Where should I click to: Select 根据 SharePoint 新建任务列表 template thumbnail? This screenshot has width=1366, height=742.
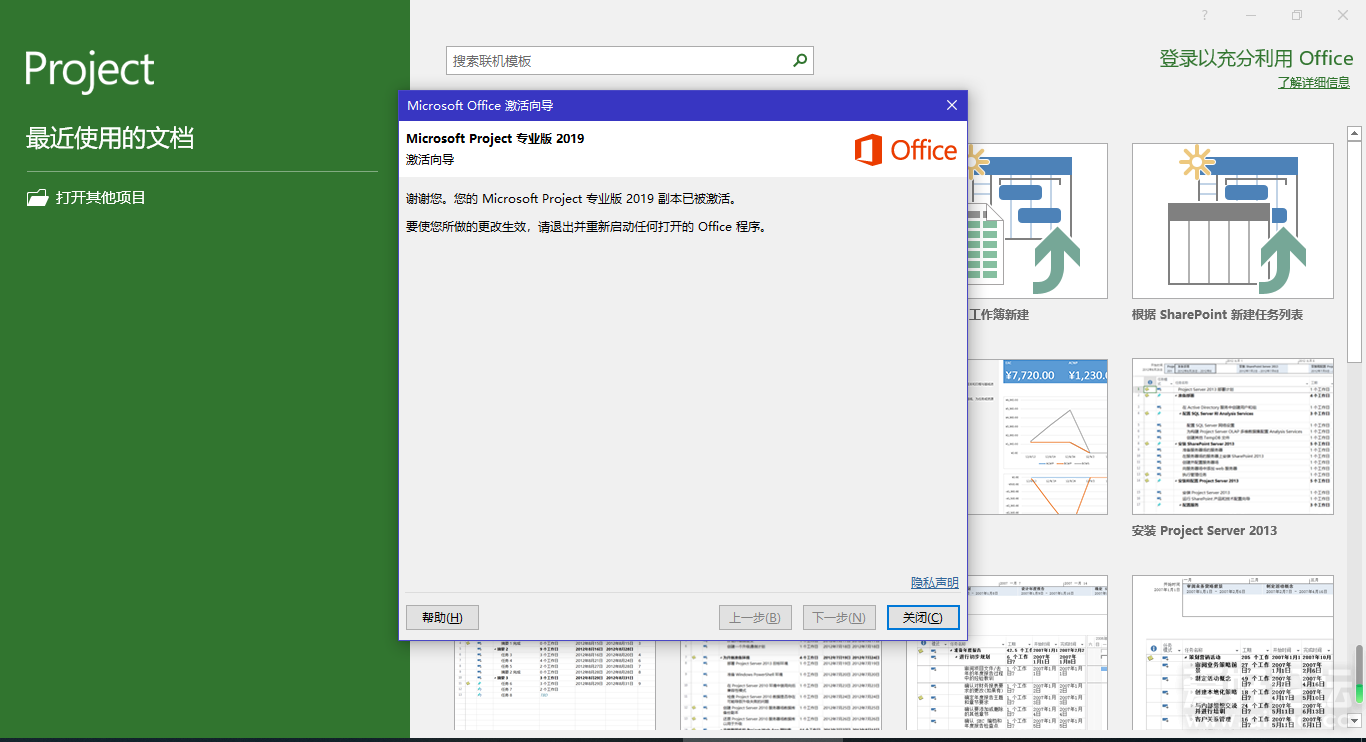[x=1233, y=221]
